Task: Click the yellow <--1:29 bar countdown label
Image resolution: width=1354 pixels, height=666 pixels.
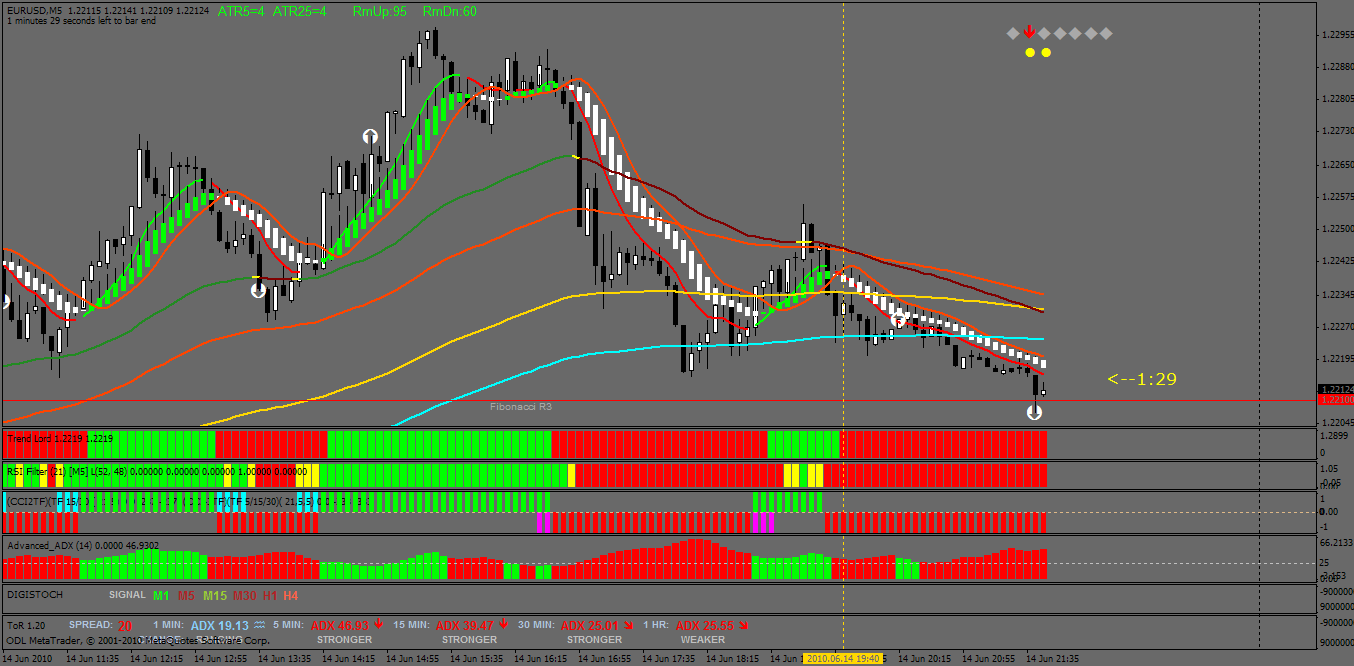Action: [1142, 379]
